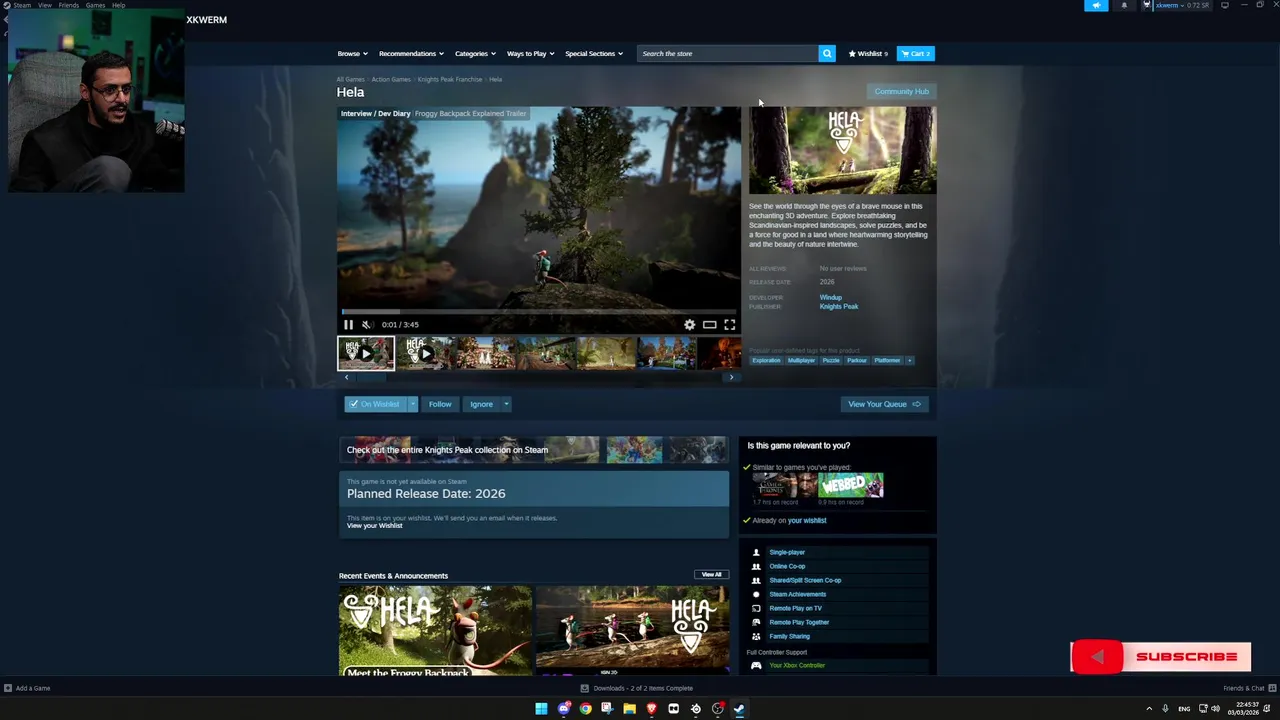Click the Single-player feature icon
1280x720 pixels.
click(756, 552)
